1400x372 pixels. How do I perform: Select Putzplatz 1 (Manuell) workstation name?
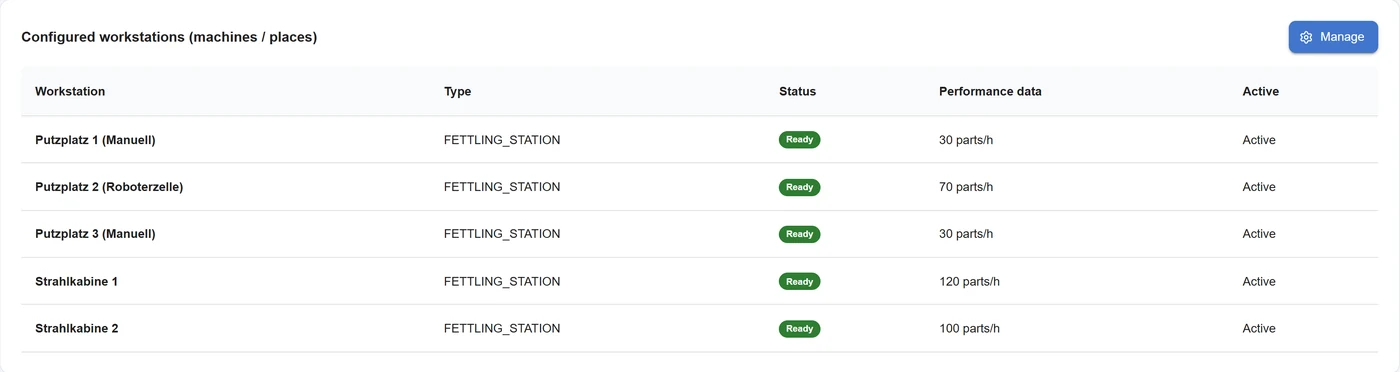(95, 140)
